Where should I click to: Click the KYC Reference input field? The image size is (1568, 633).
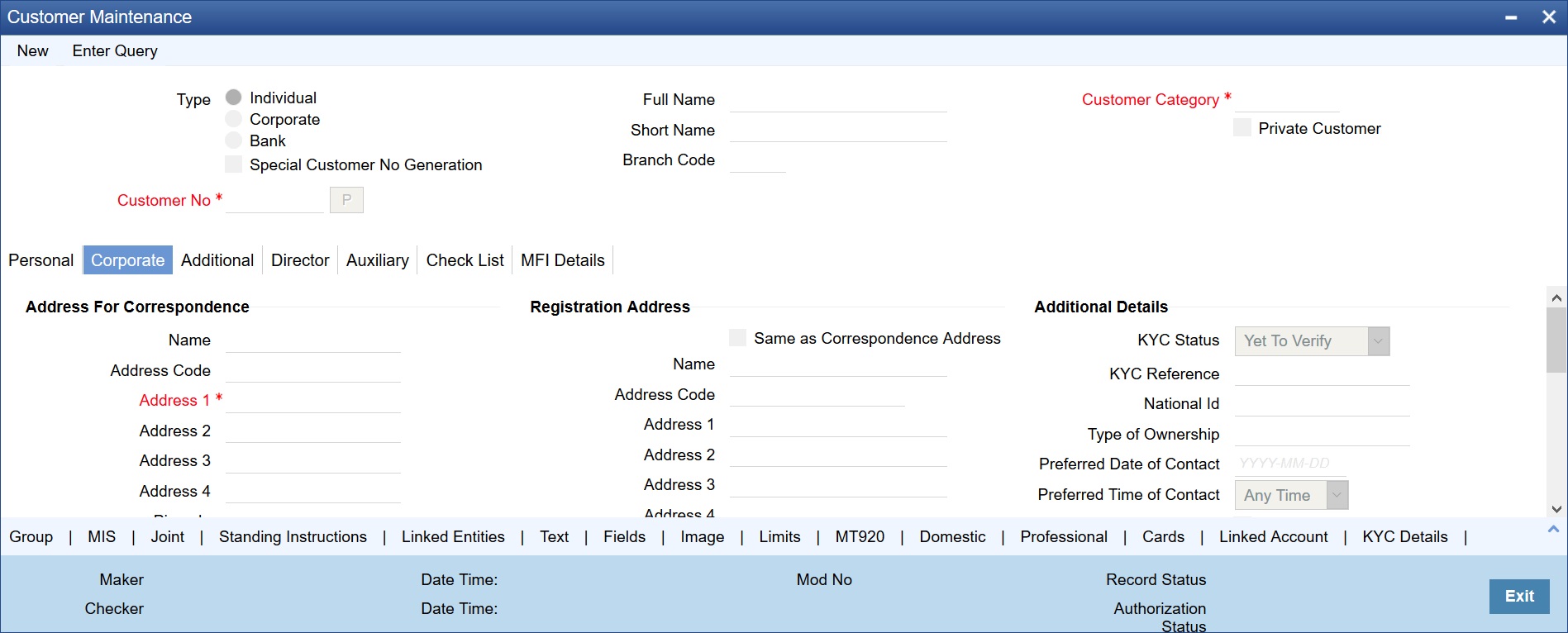coord(1322,374)
